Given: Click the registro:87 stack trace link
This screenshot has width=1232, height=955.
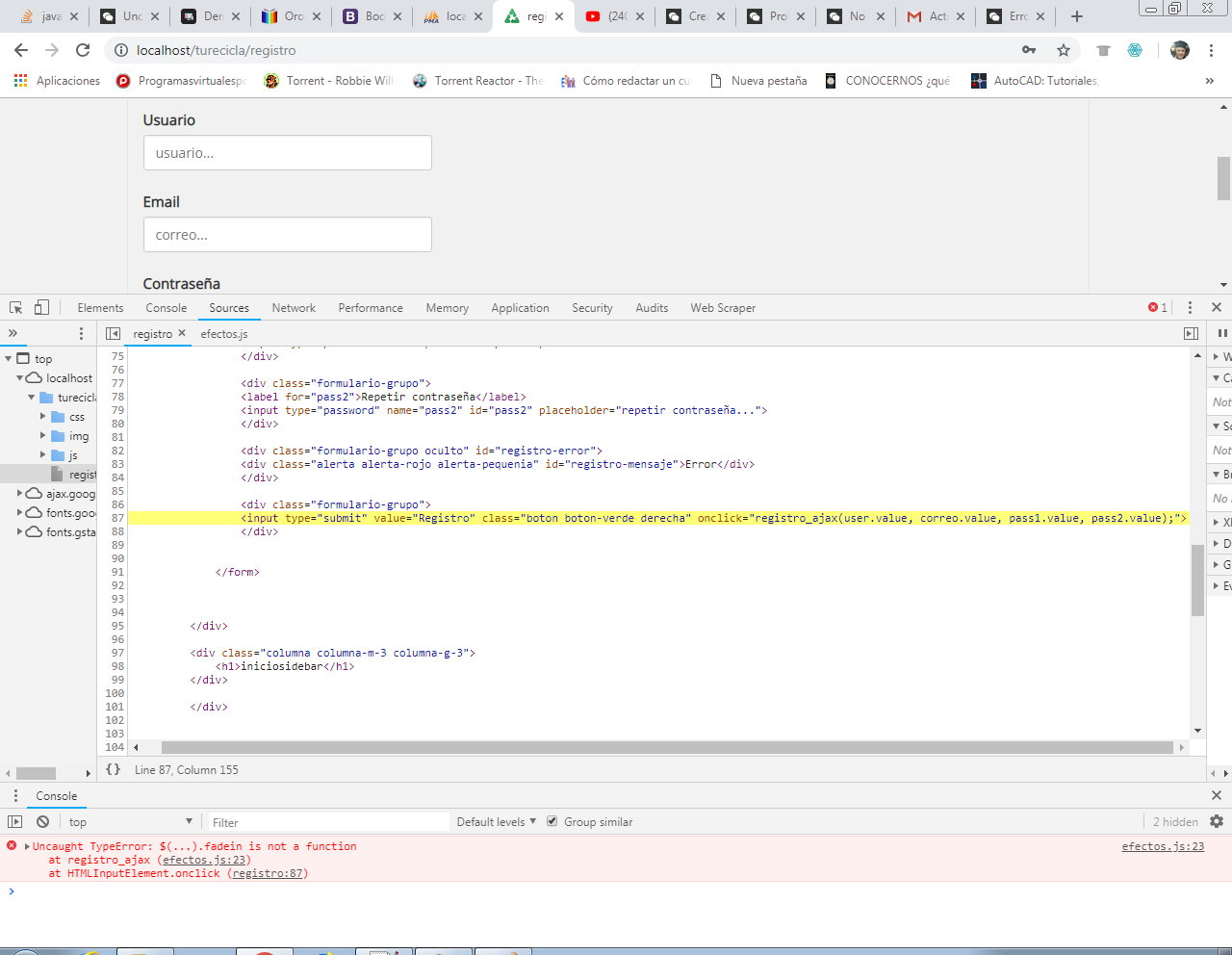Looking at the screenshot, I should 268,873.
